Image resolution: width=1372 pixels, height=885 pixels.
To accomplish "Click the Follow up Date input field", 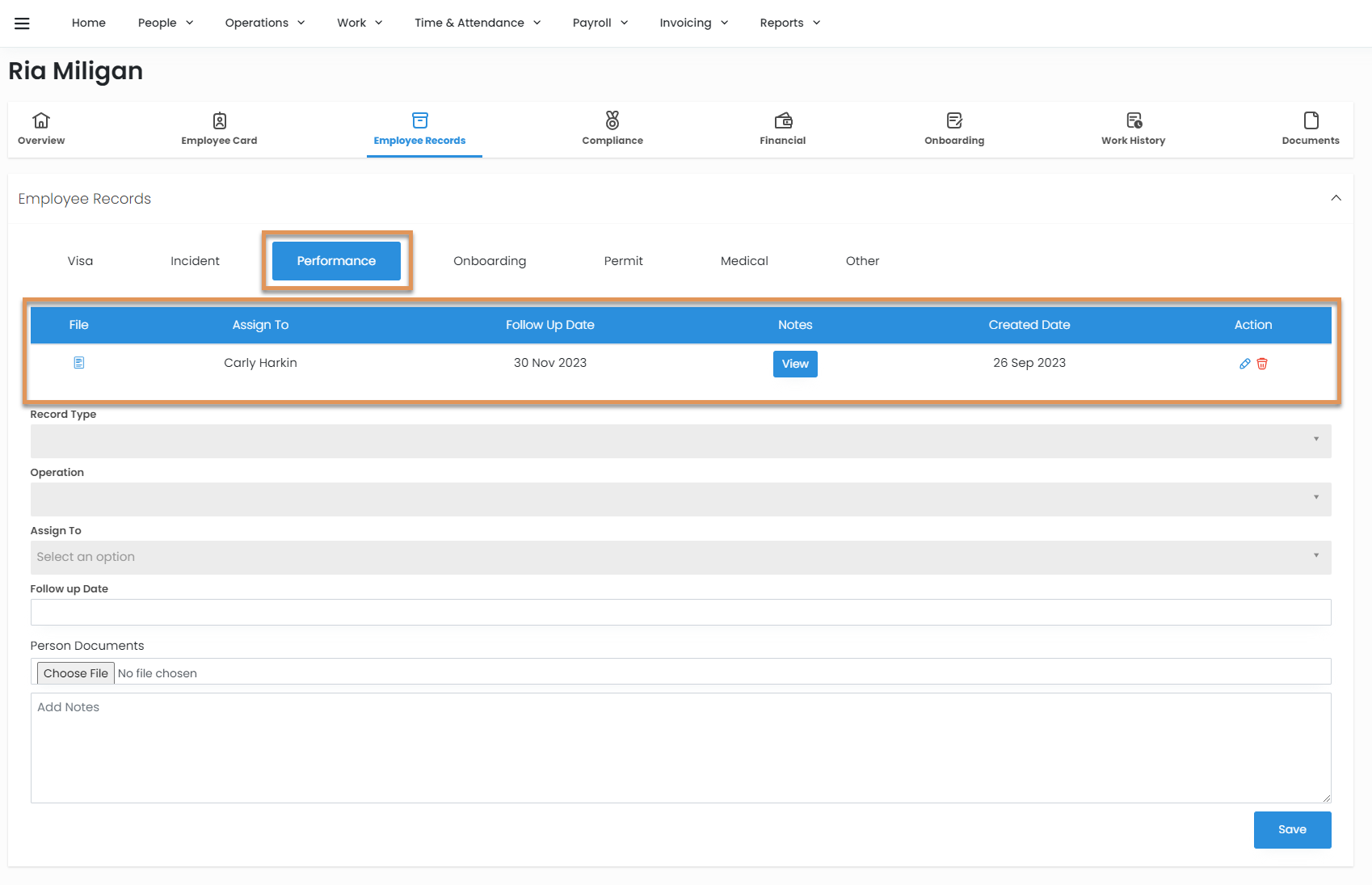I will 680,613.
